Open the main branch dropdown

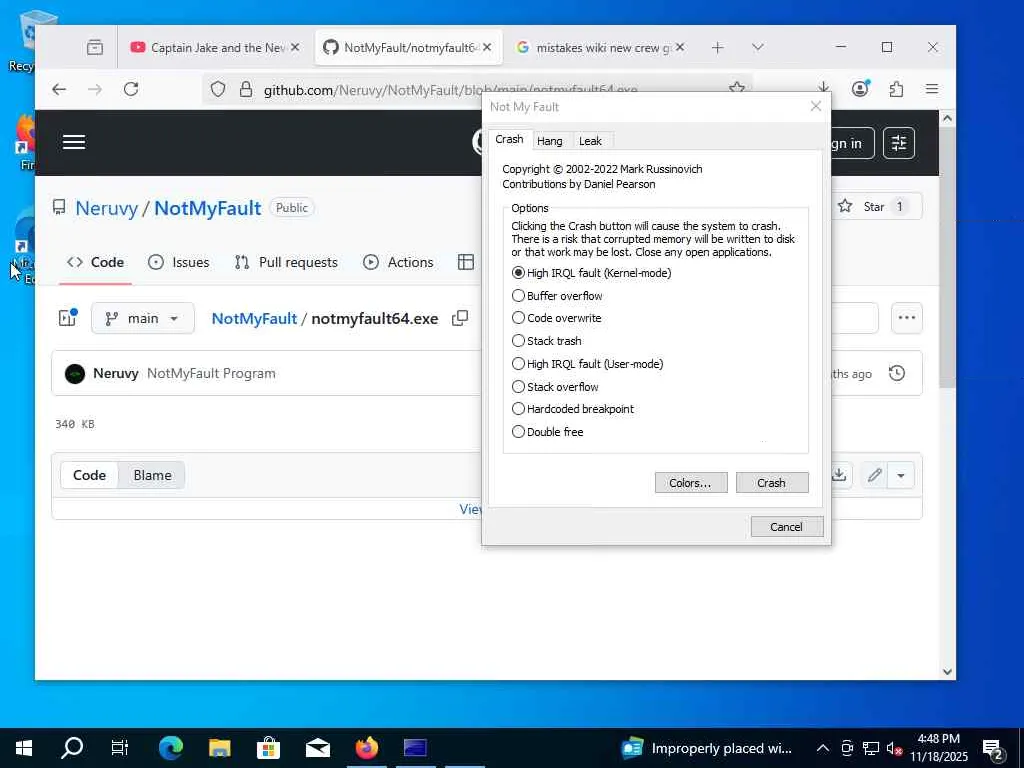143,318
